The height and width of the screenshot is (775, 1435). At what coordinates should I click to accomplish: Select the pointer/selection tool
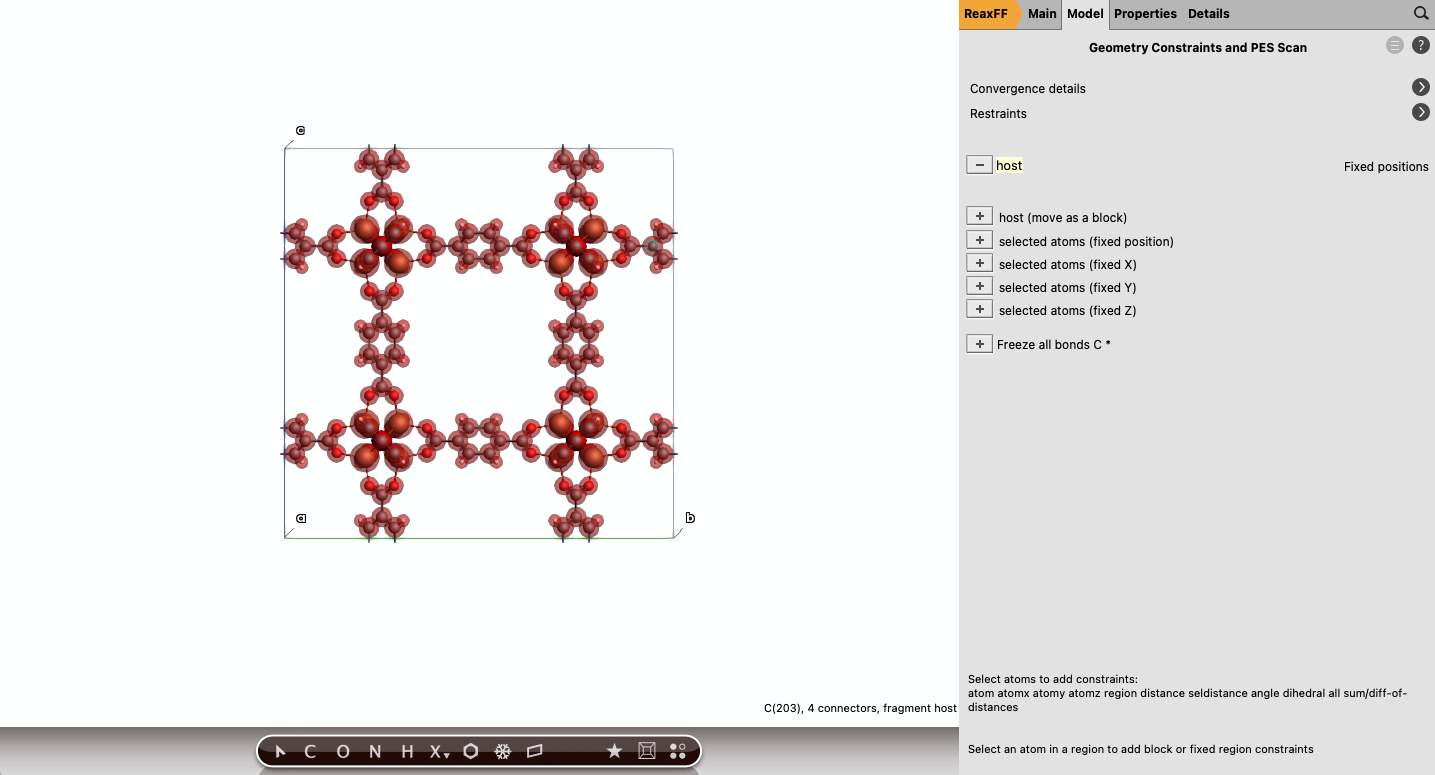point(279,751)
